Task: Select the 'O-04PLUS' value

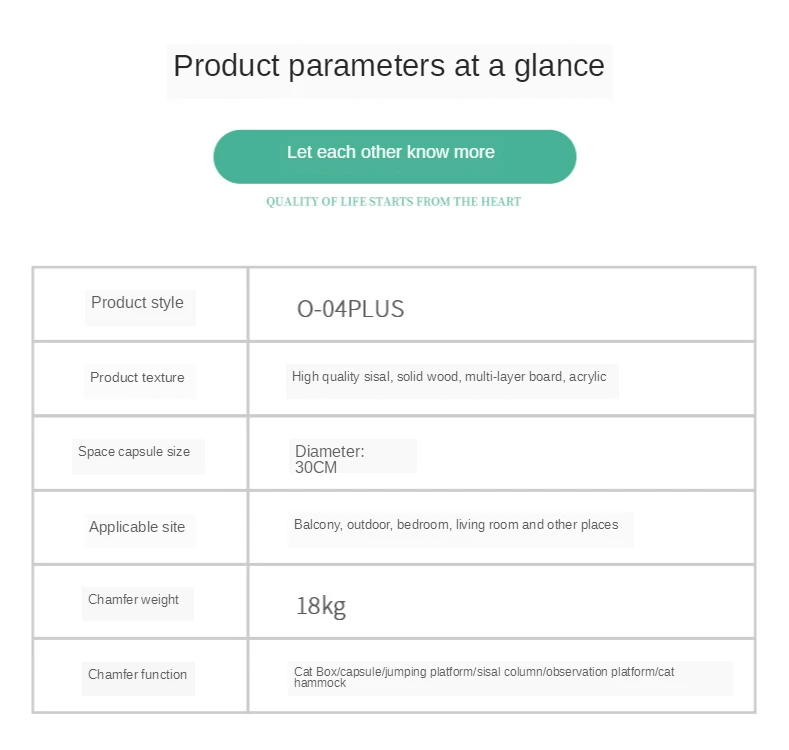Action: [x=351, y=309]
